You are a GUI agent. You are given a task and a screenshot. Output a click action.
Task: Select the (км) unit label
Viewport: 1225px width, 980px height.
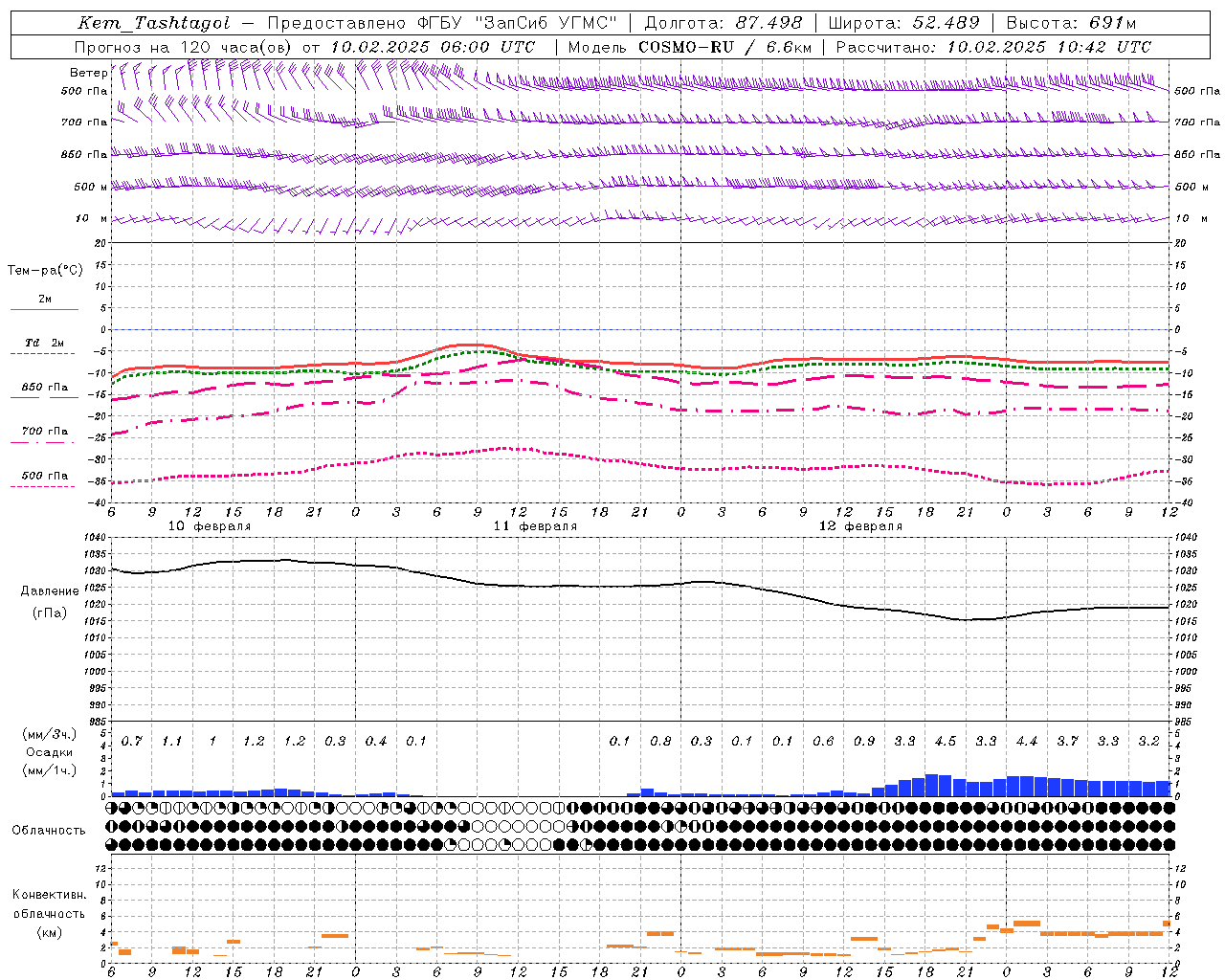[x=49, y=932]
